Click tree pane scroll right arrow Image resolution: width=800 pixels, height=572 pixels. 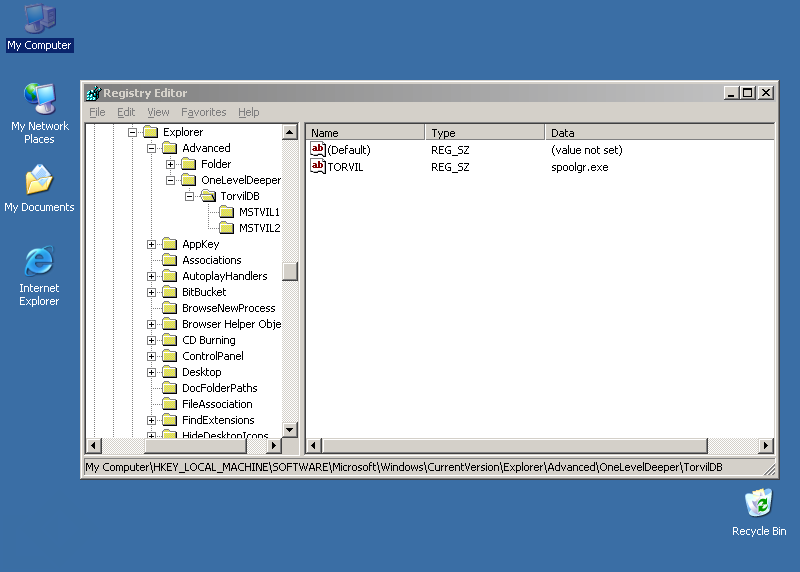(274, 445)
